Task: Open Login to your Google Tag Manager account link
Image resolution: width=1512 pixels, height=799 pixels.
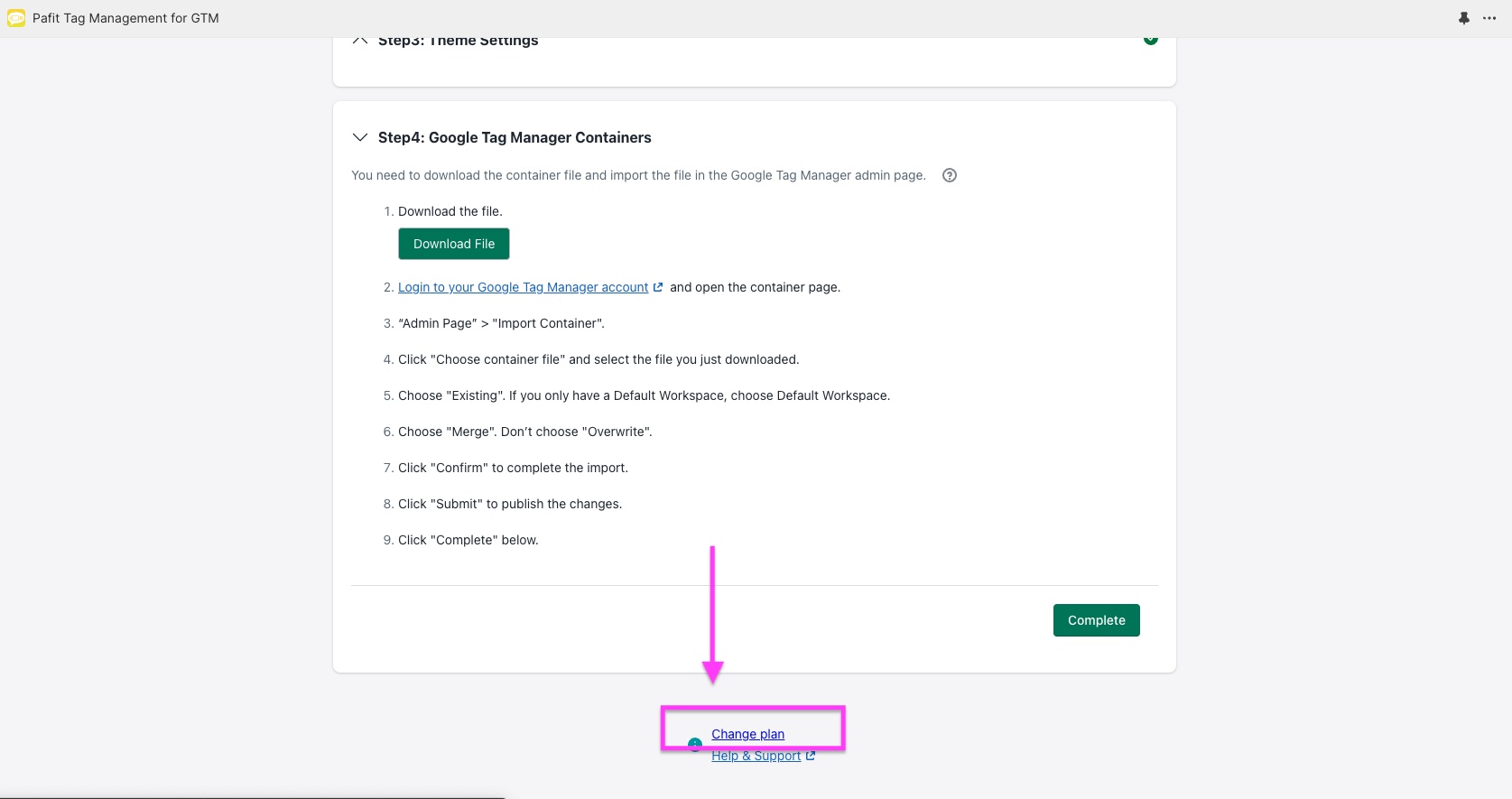Action: tap(524, 287)
